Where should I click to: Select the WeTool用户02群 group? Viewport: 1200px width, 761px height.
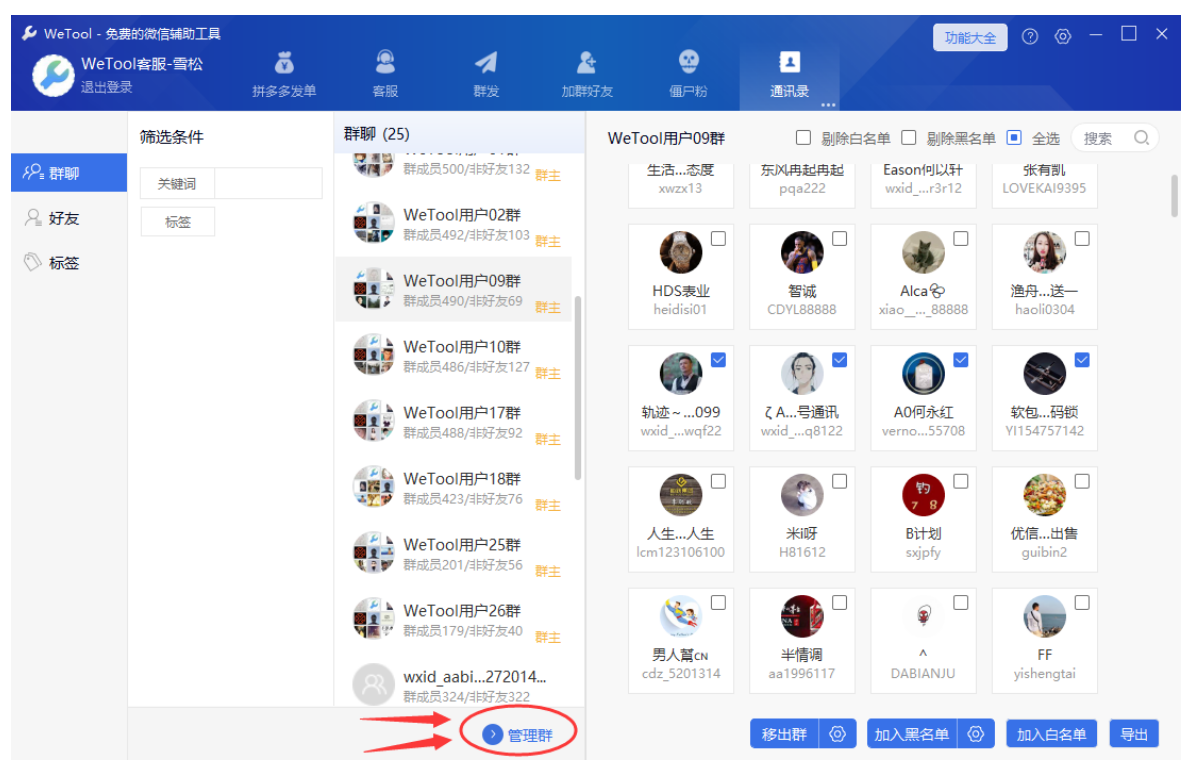[453, 224]
